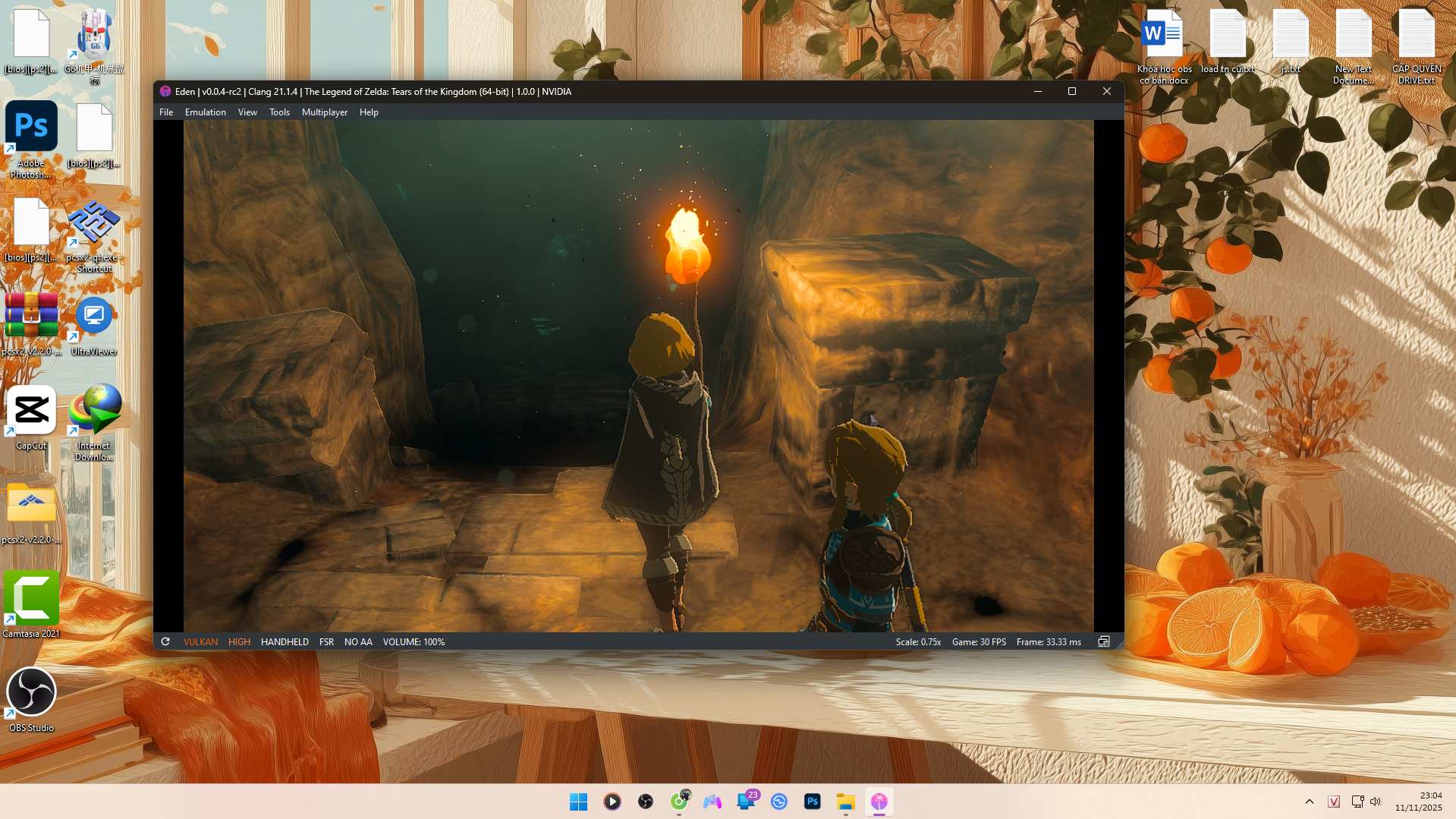Image resolution: width=1456 pixels, height=819 pixels.
Task: Open the Eden emulator icon in the taskbar
Action: point(879,802)
